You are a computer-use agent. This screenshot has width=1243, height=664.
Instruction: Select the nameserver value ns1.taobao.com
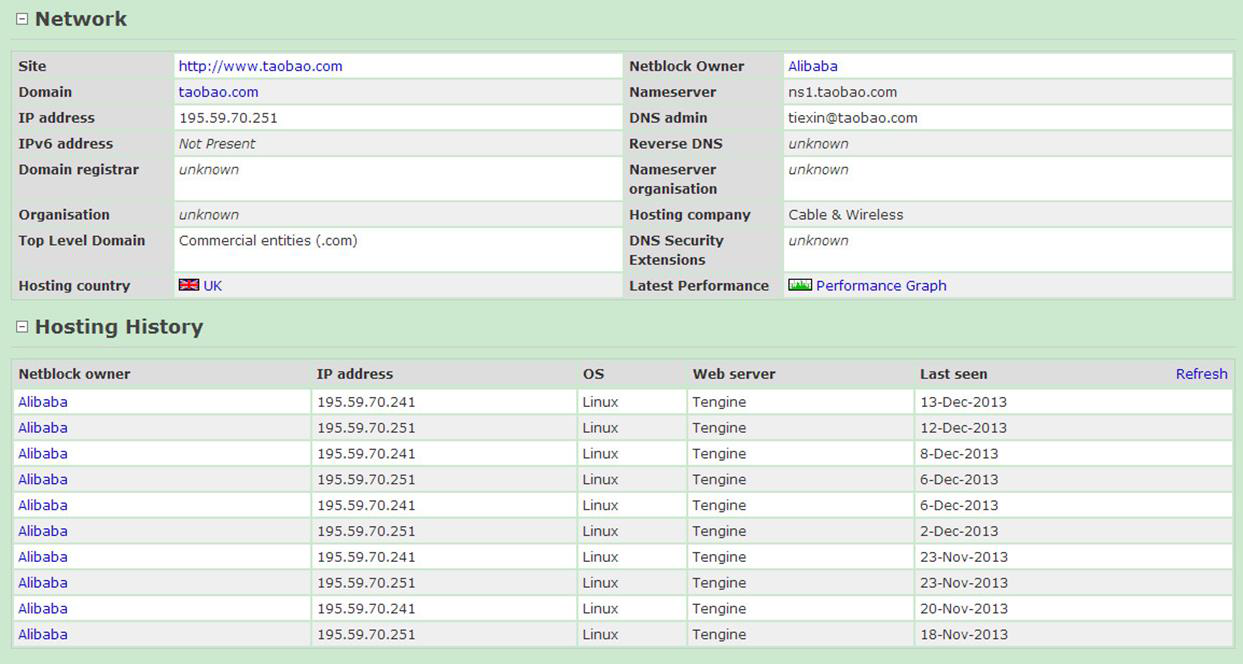(x=843, y=92)
